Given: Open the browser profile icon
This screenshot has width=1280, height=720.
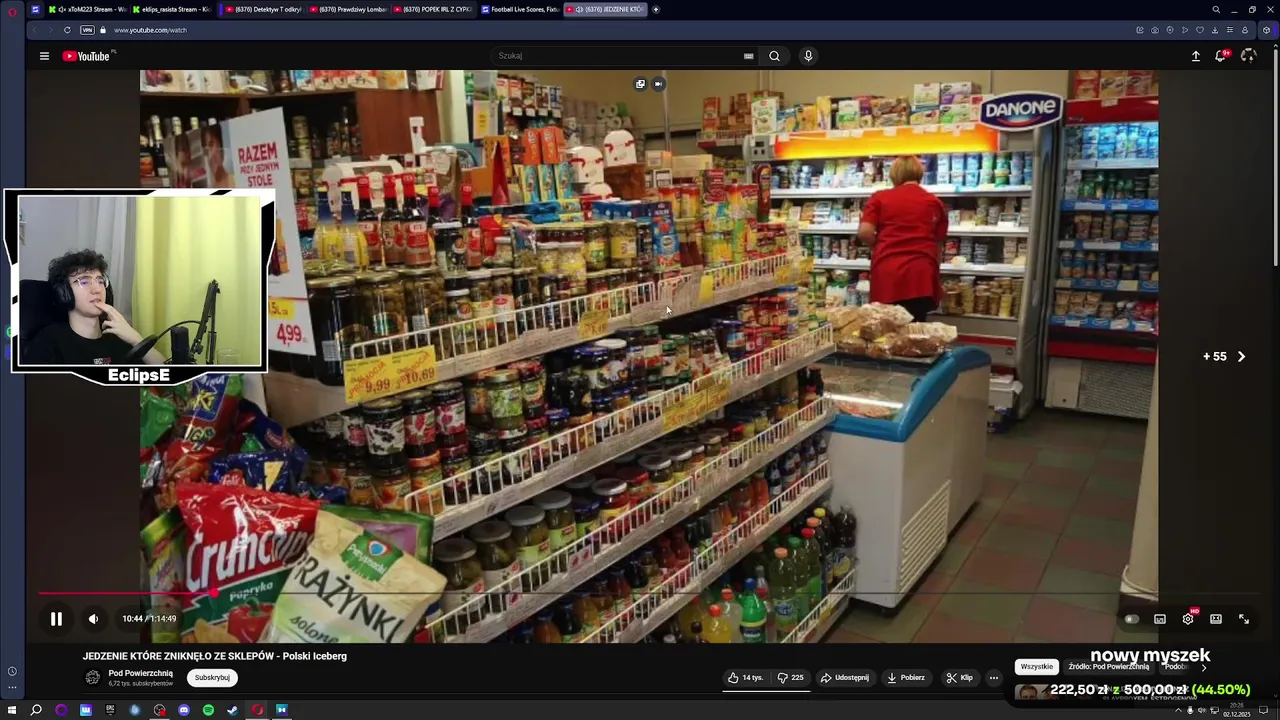Looking at the screenshot, I should click(1245, 30).
